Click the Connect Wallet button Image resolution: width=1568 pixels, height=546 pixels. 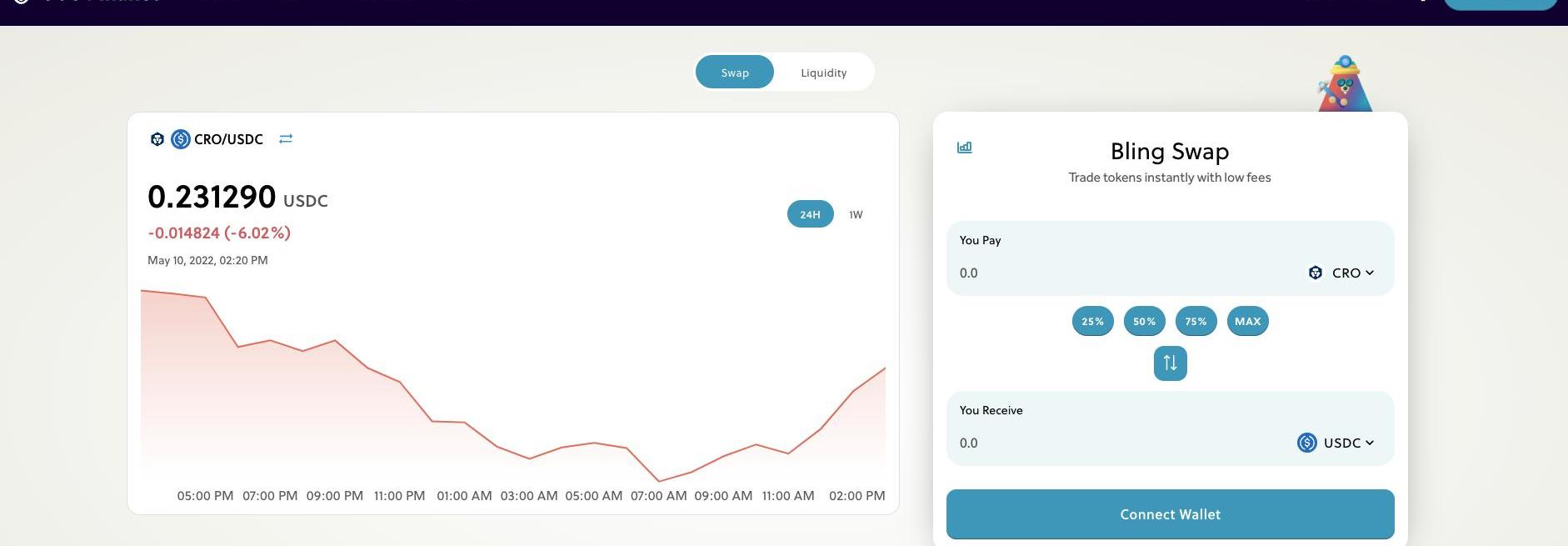(x=1170, y=514)
